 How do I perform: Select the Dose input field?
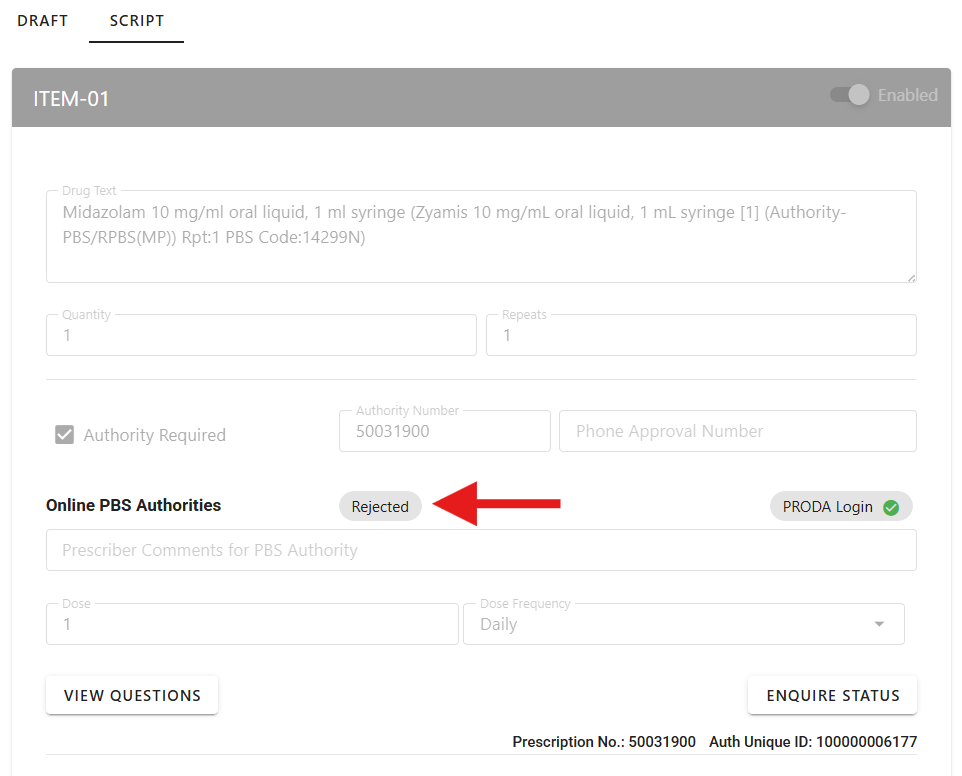point(252,624)
